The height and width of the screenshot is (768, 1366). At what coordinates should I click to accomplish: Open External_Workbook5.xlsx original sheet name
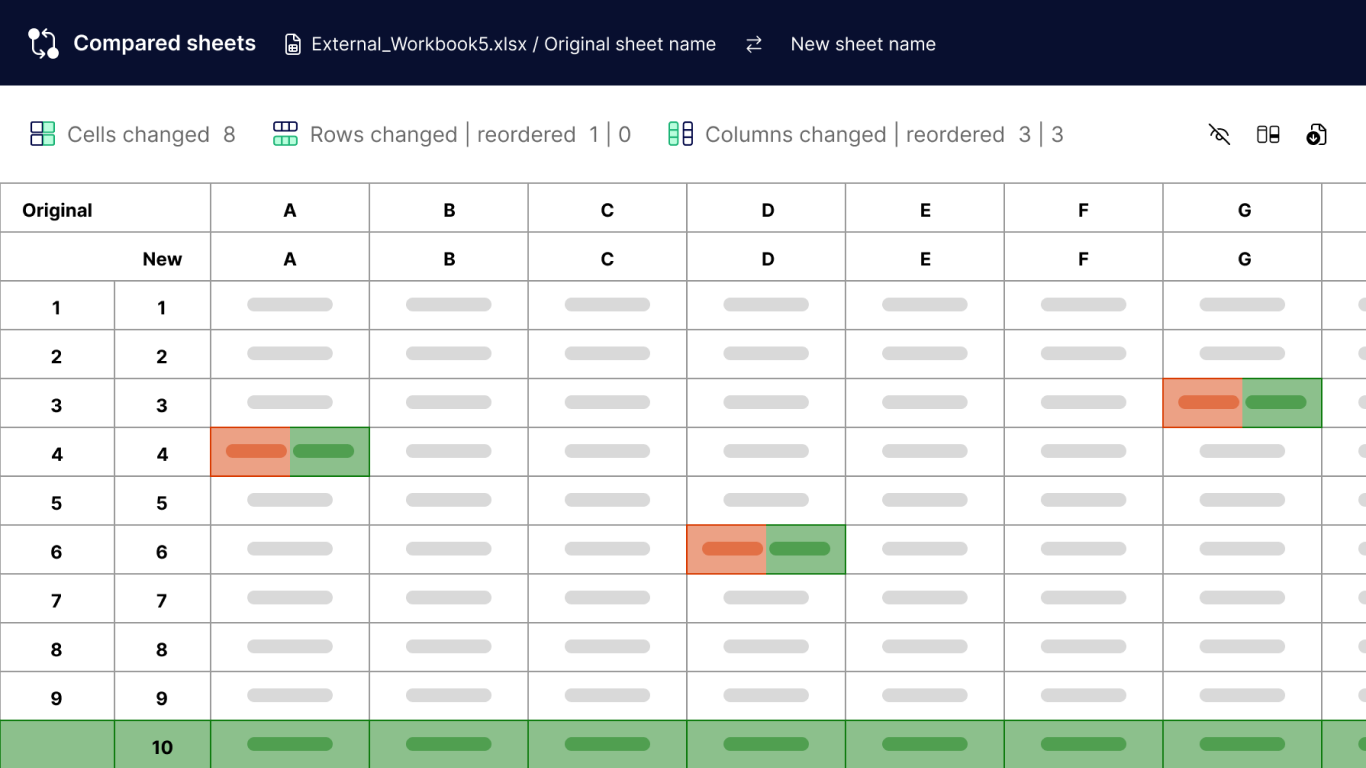click(513, 44)
